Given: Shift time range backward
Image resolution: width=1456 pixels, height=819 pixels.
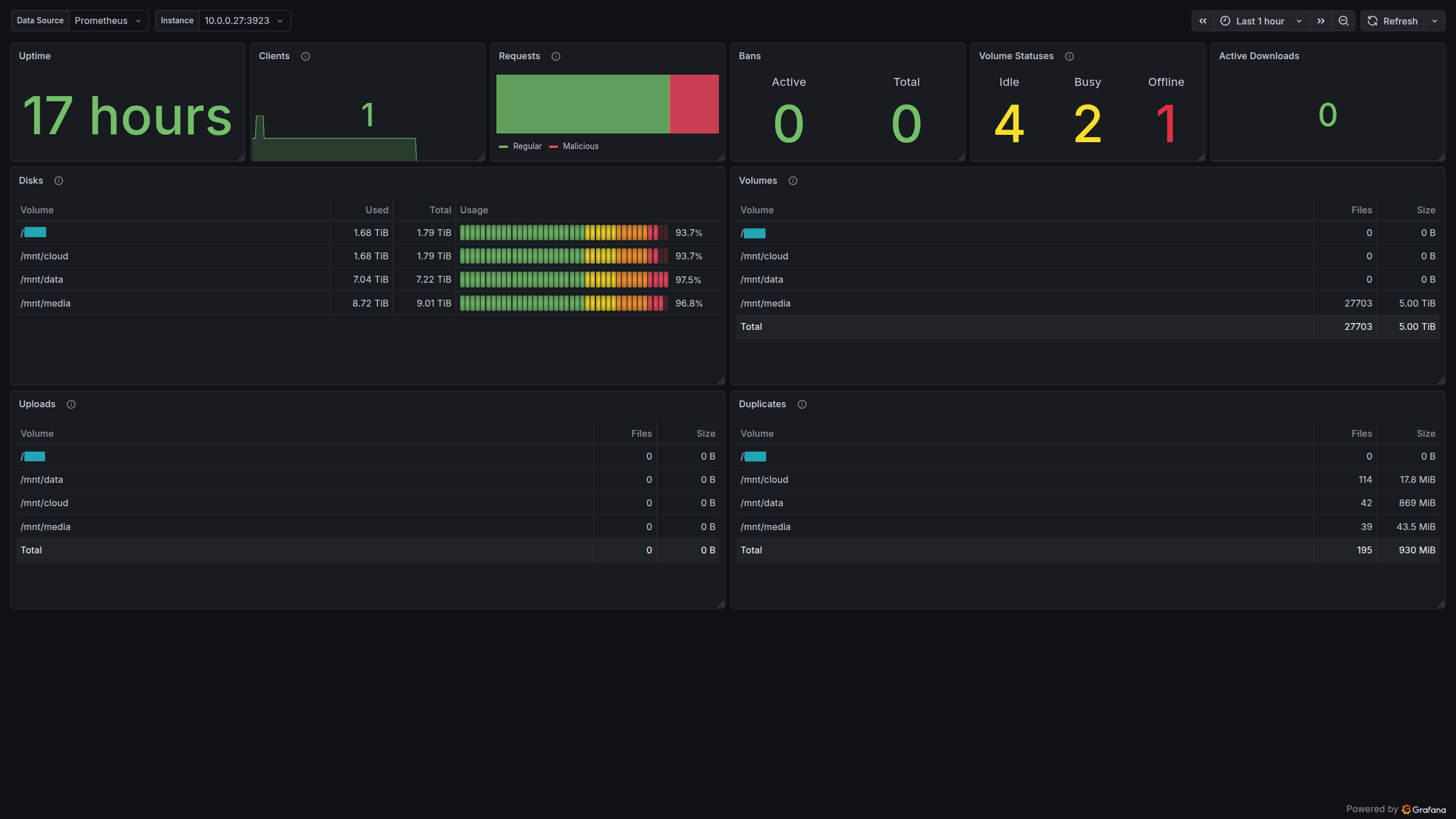Looking at the screenshot, I should click(1203, 21).
